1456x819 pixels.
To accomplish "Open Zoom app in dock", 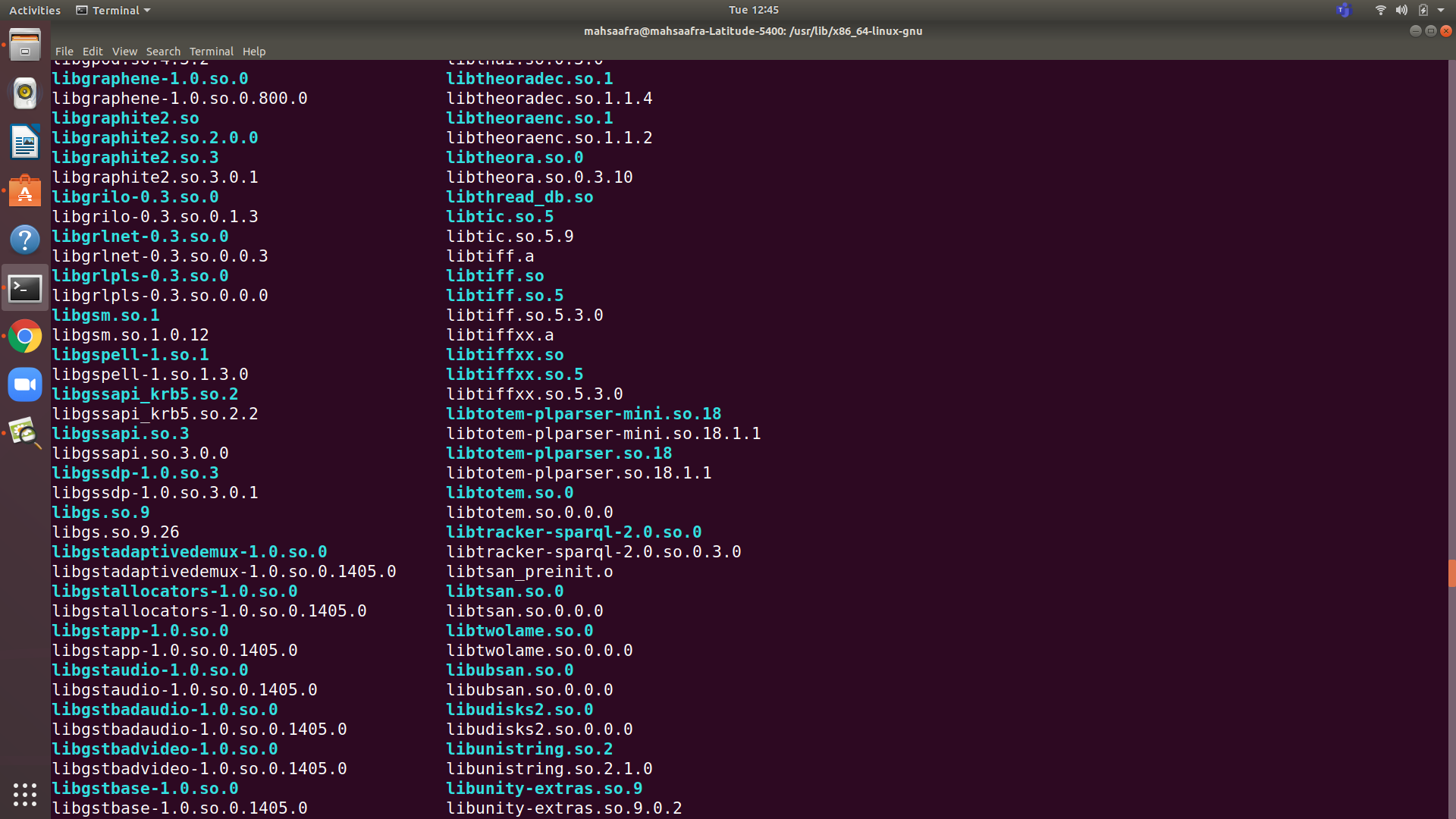I will click(25, 384).
